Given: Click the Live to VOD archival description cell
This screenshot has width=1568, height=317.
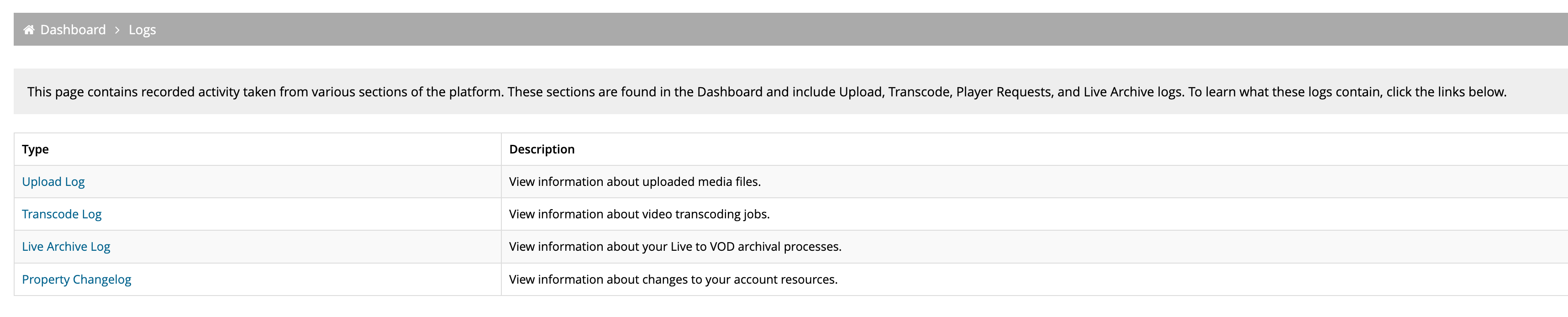Looking at the screenshot, I should click(x=1035, y=246).
